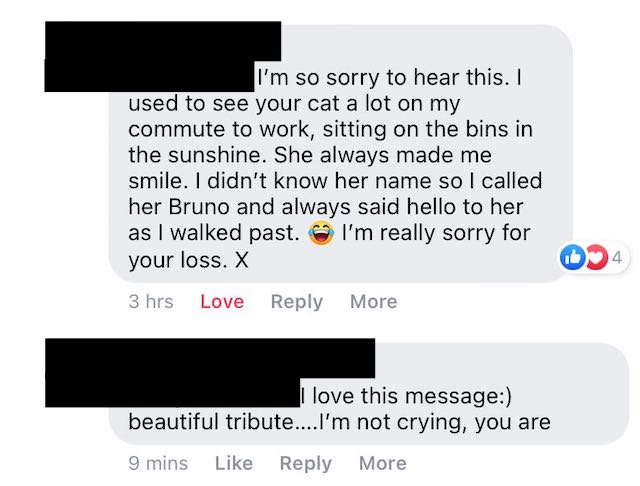640x486 pixels.
Task: Toggle the red Love reaction under the first comment
Action: click(x=222, y=302)
